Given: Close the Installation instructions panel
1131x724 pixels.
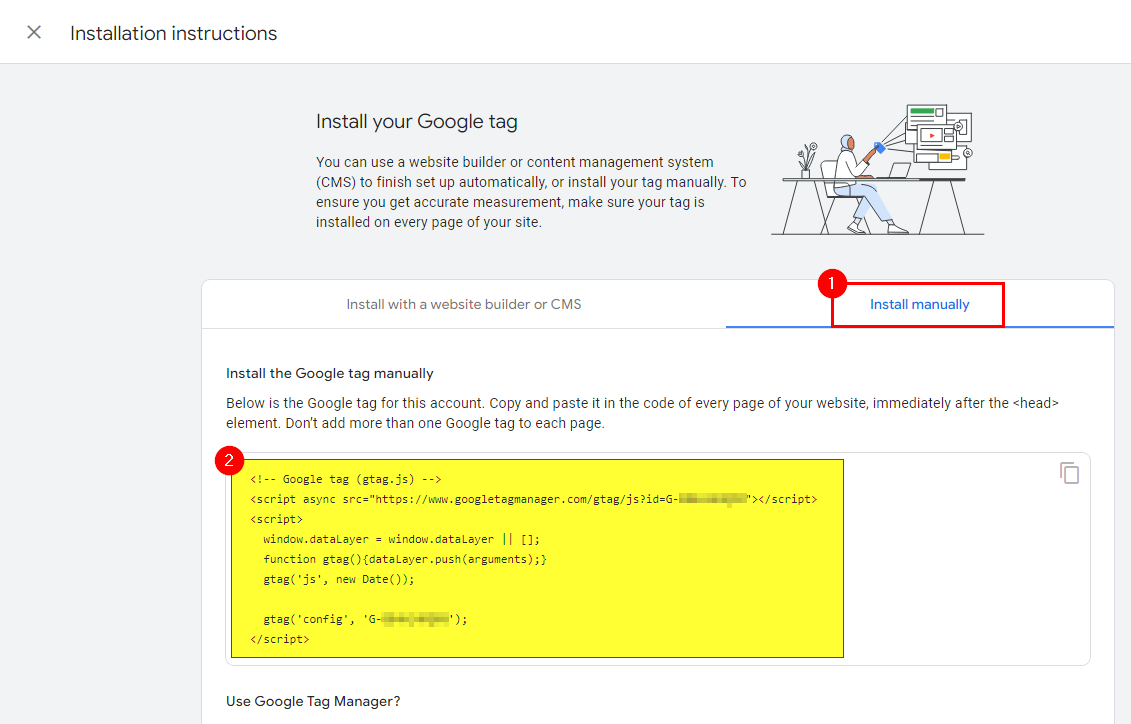Looking at the screenshot, I should click(34, 32).
